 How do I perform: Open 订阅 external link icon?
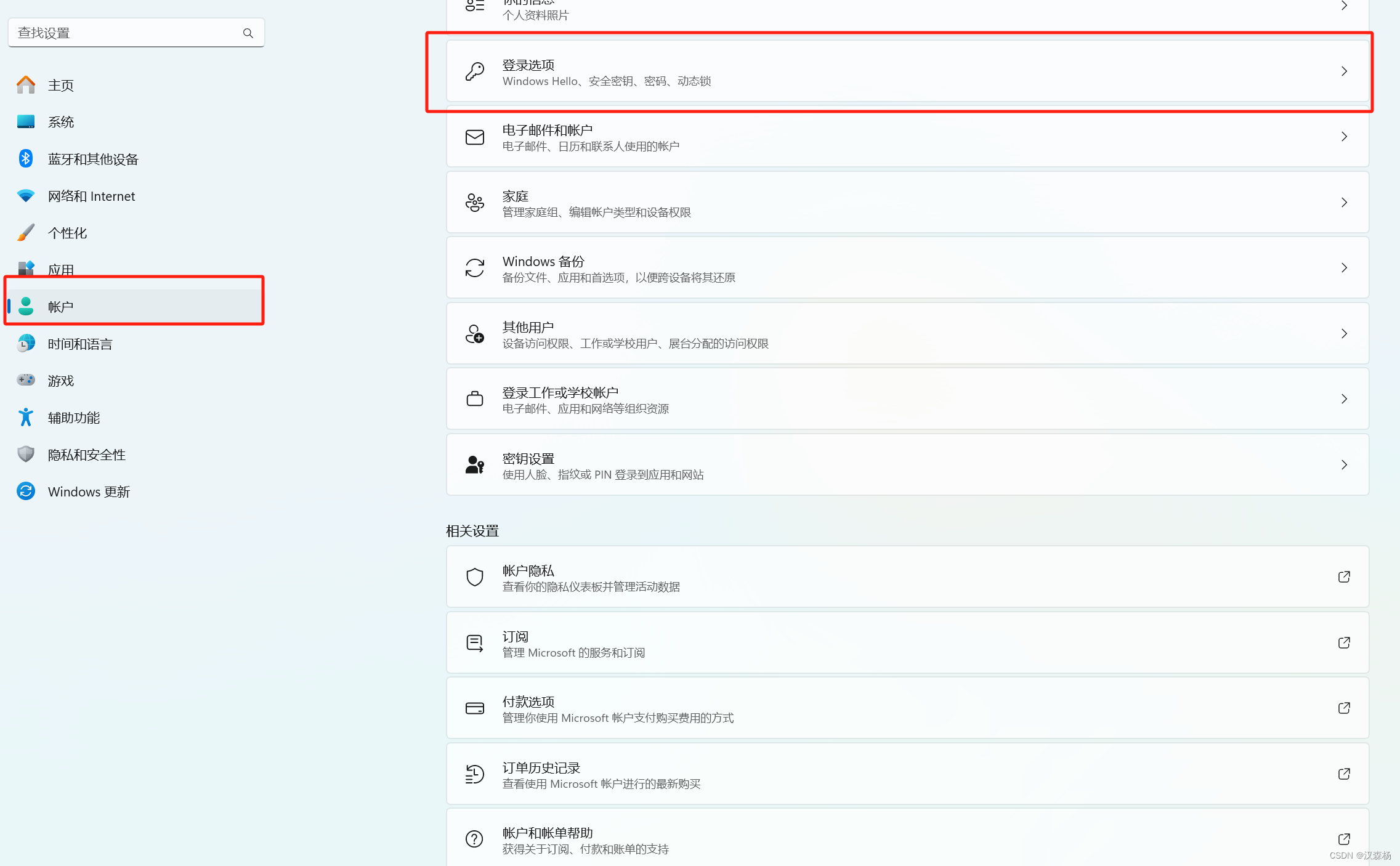[1344, 642]
